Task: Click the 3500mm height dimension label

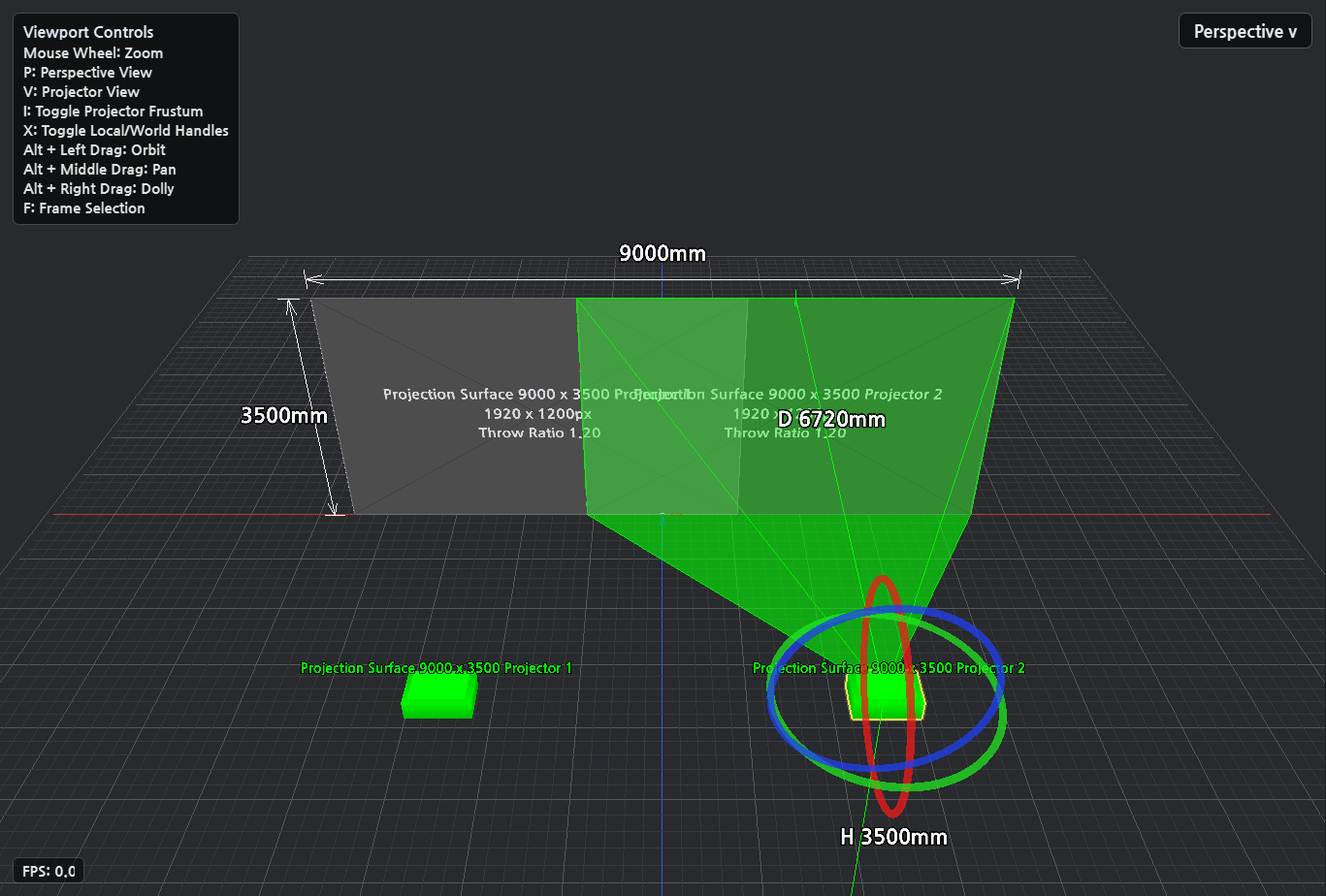Action: point(284,415)
